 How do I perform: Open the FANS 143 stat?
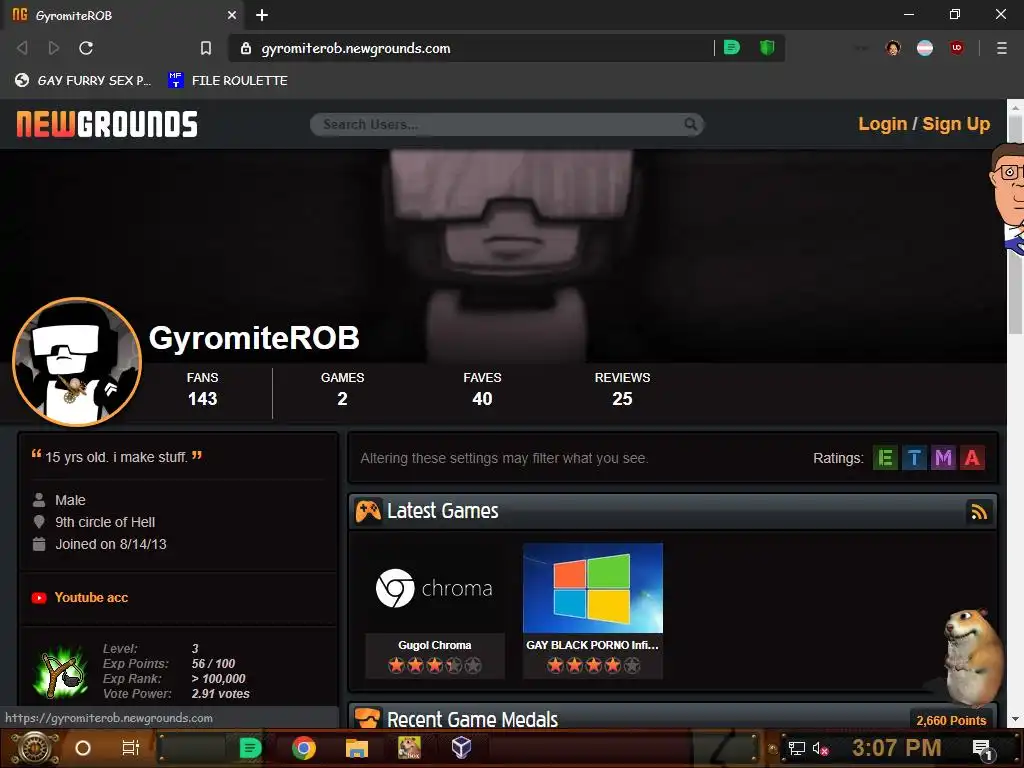click(x=202, y=389)
